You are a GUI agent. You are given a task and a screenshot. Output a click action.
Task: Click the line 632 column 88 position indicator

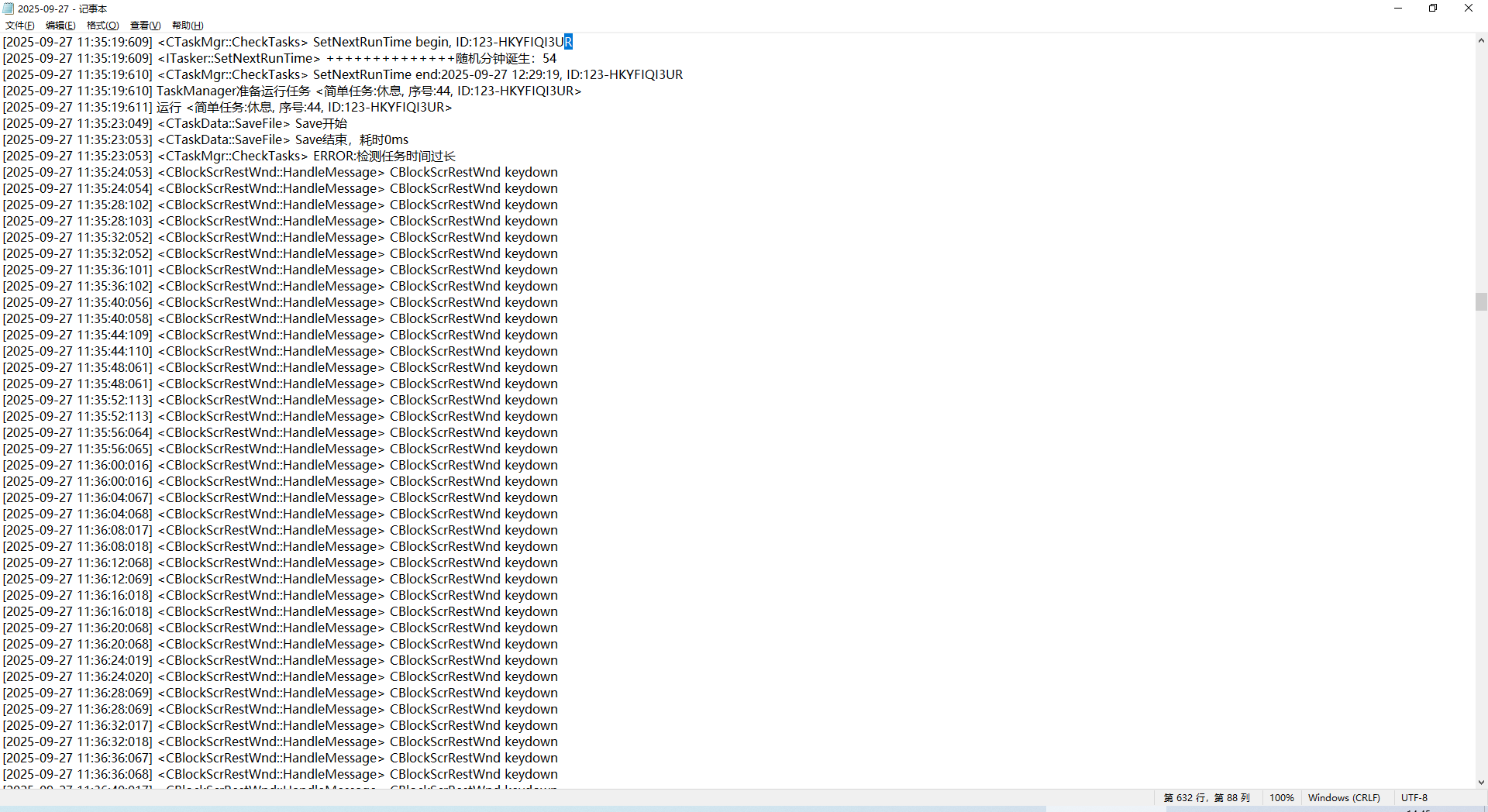1206,797
